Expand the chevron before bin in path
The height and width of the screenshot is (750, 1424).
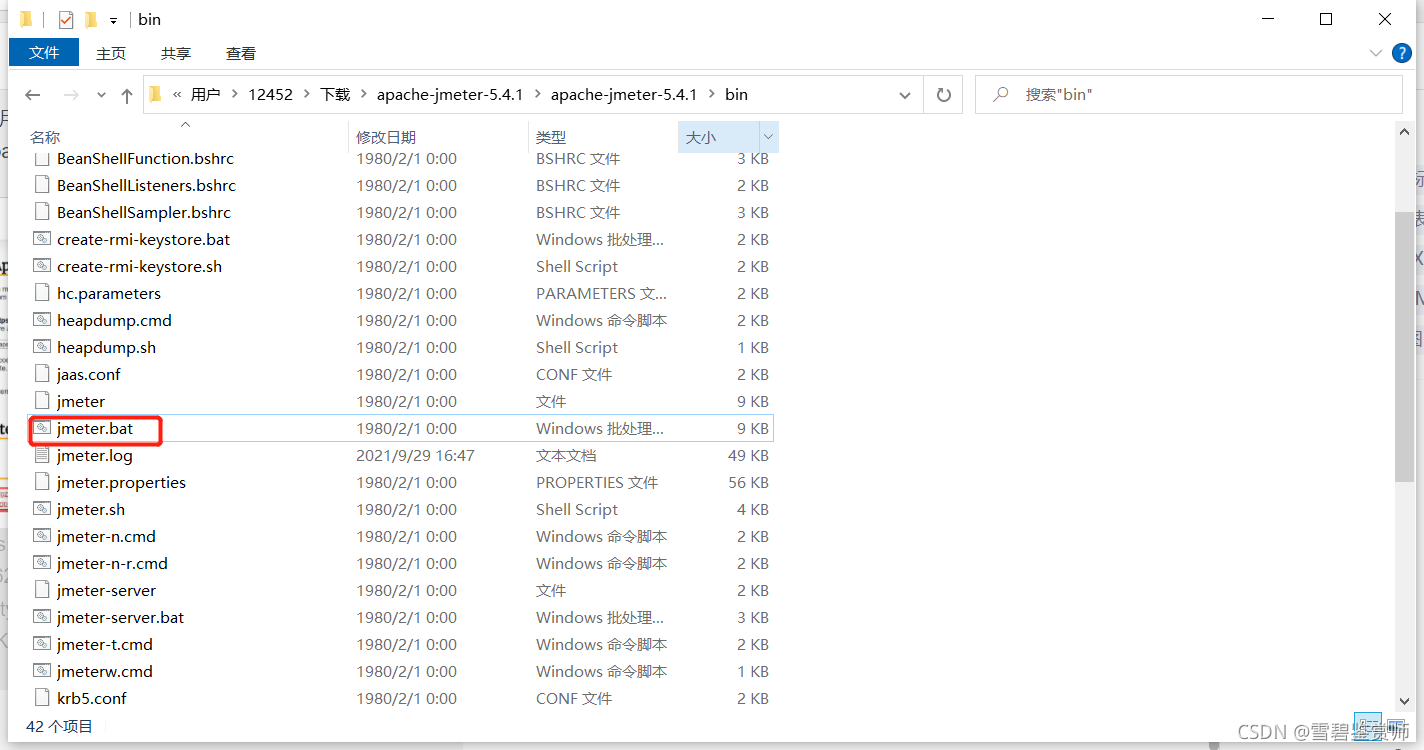711,95
